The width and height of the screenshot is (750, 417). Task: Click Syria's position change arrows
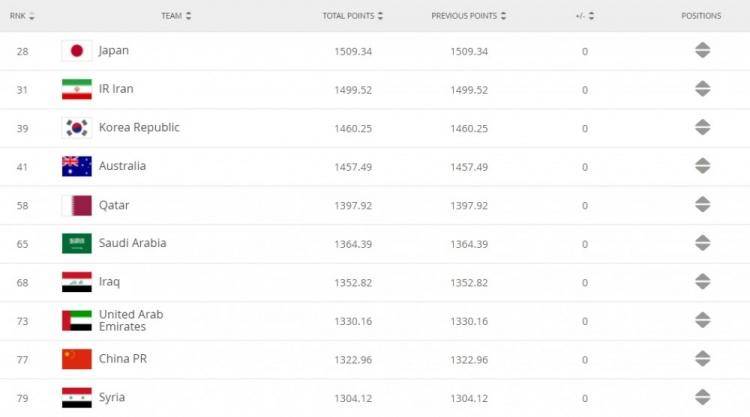[702, 397]
